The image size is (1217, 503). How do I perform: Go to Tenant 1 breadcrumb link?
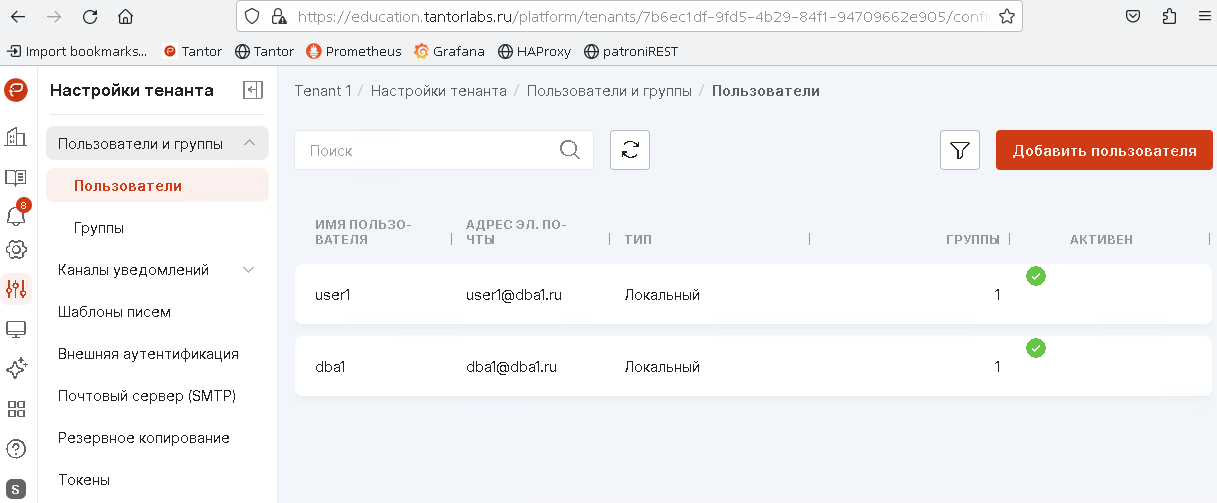click(322, 91)
